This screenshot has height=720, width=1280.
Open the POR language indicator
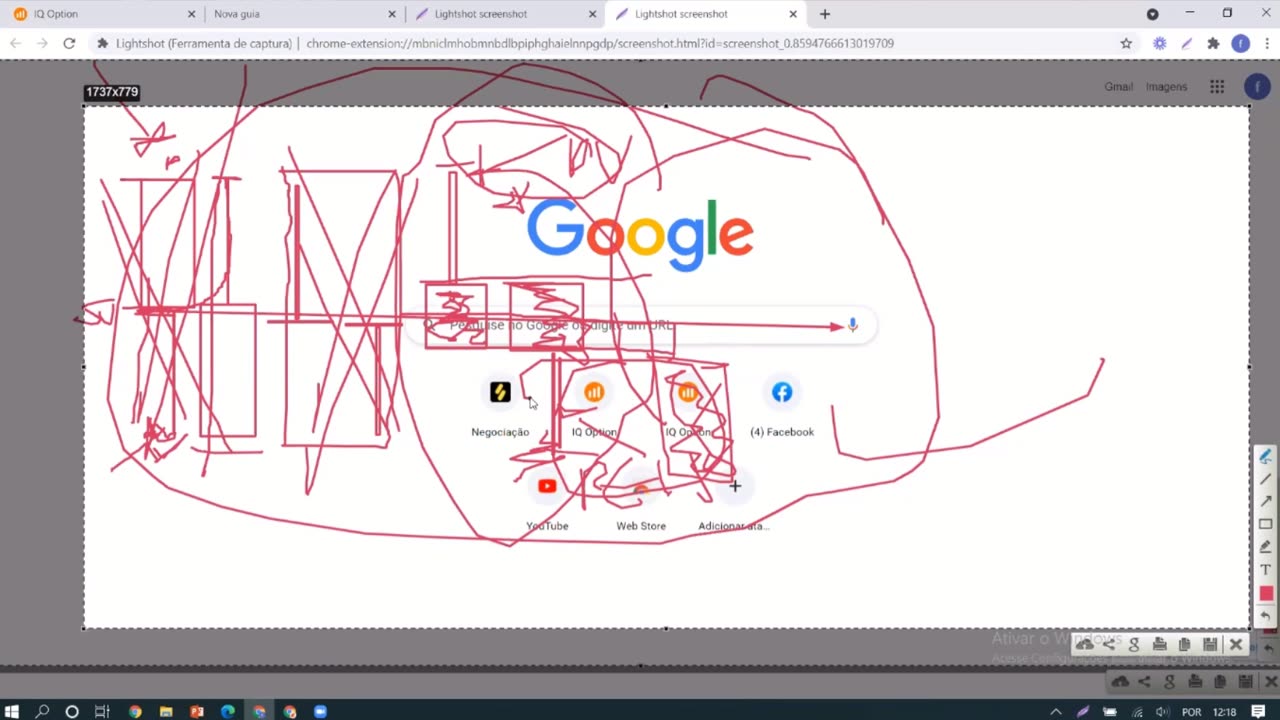tap(1191, 712)
